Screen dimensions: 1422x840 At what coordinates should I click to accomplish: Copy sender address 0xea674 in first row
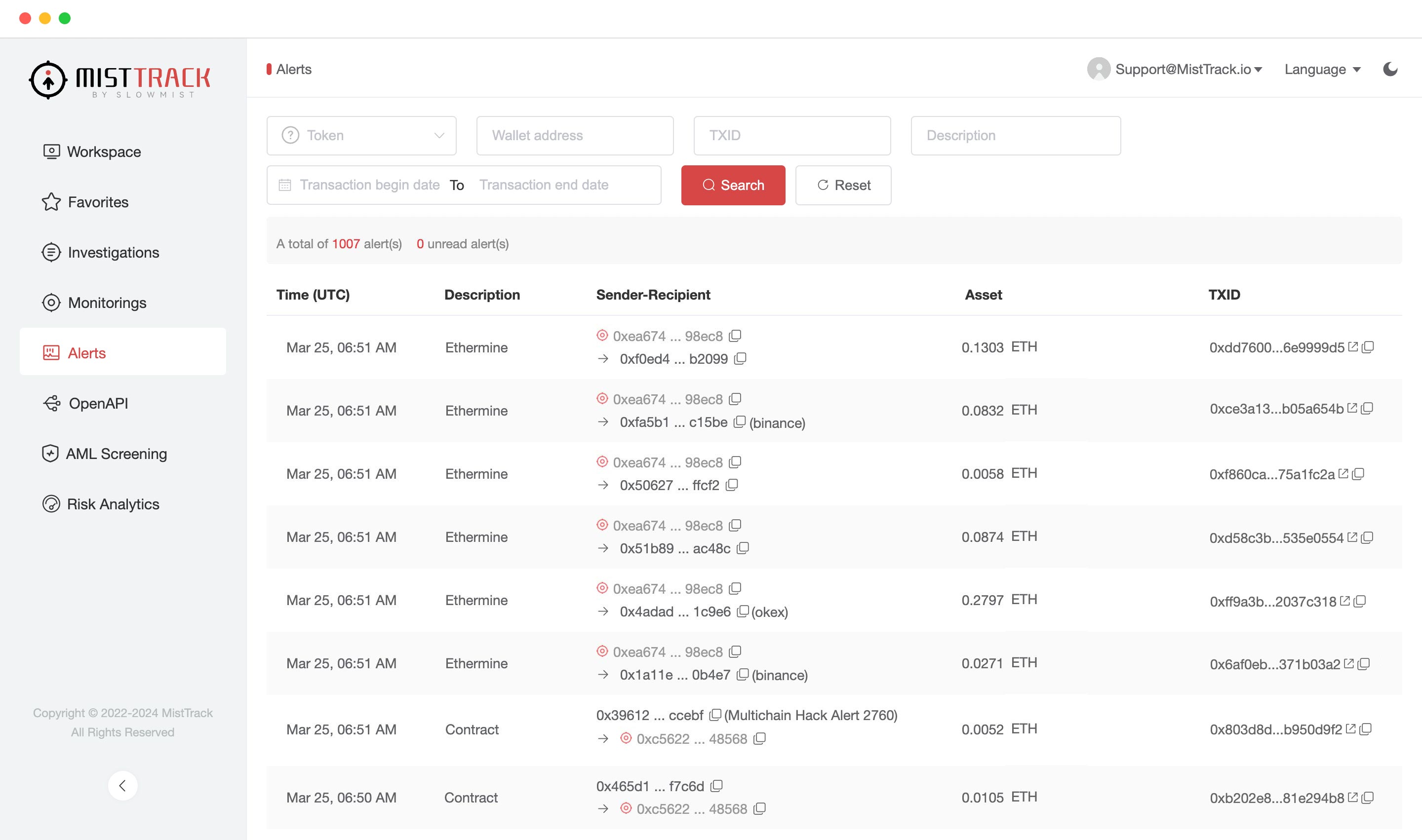[x=735, y=336]
